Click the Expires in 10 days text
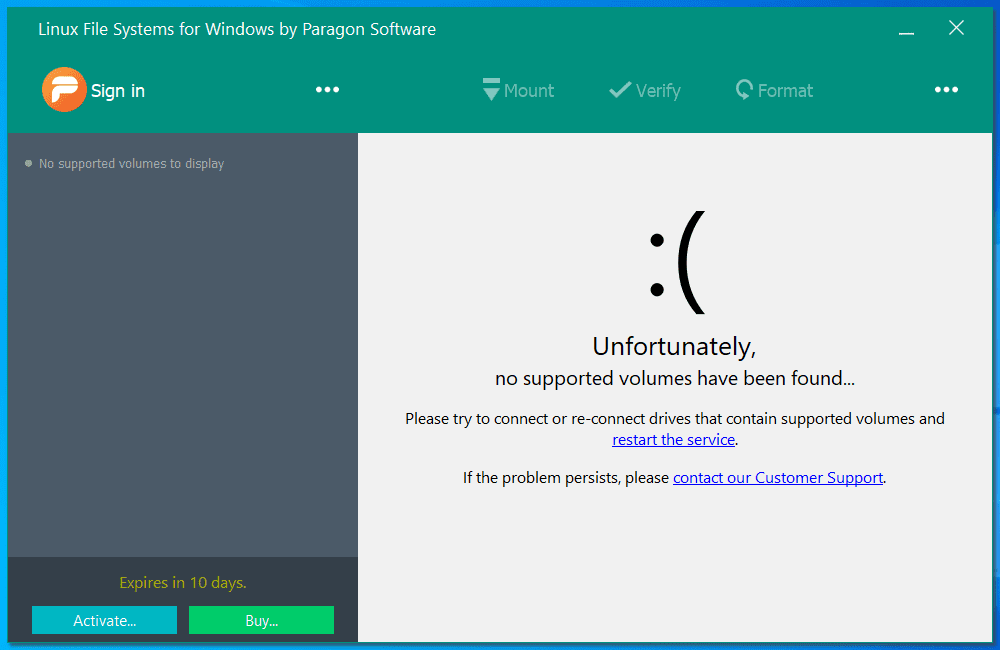The height and width of the screenshot is (650, 1000). (182, 582)
